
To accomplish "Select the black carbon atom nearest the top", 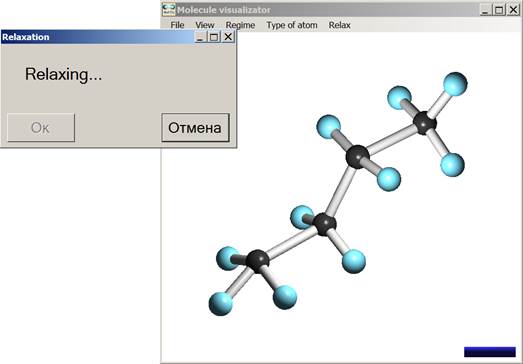I will coord(425,123).
